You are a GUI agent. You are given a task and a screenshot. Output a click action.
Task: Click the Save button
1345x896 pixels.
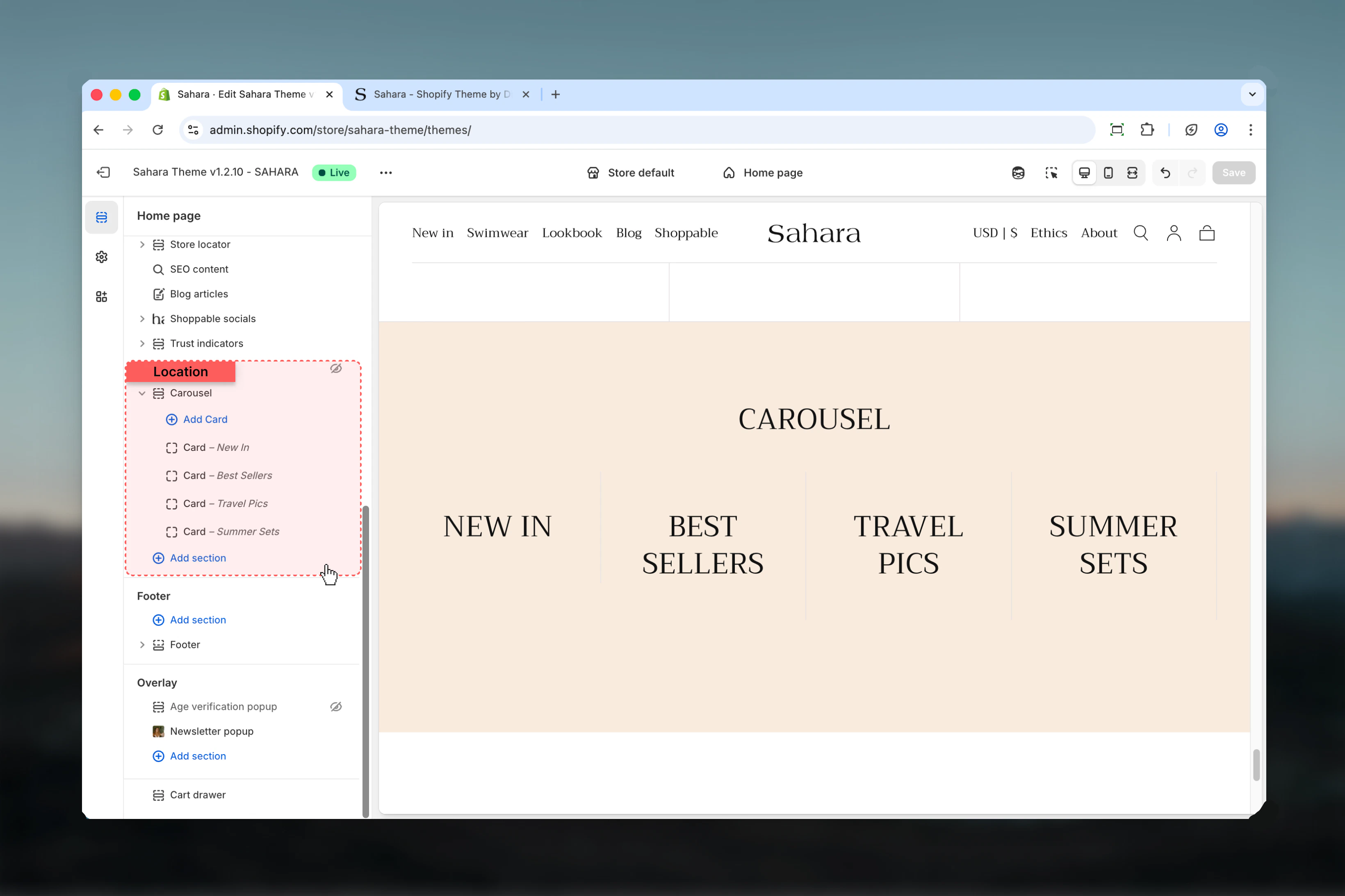tap(1233, 173)
